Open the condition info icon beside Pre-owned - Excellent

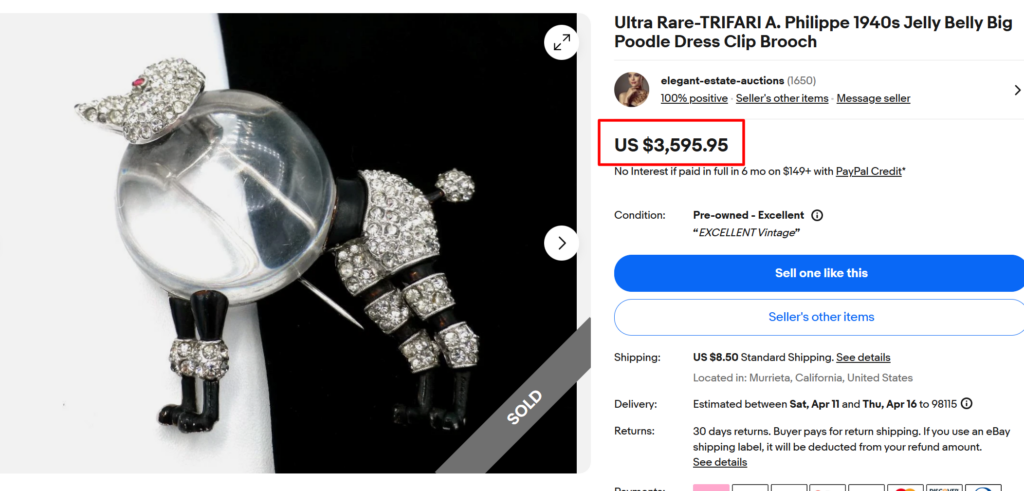click(x=816, y=215)
